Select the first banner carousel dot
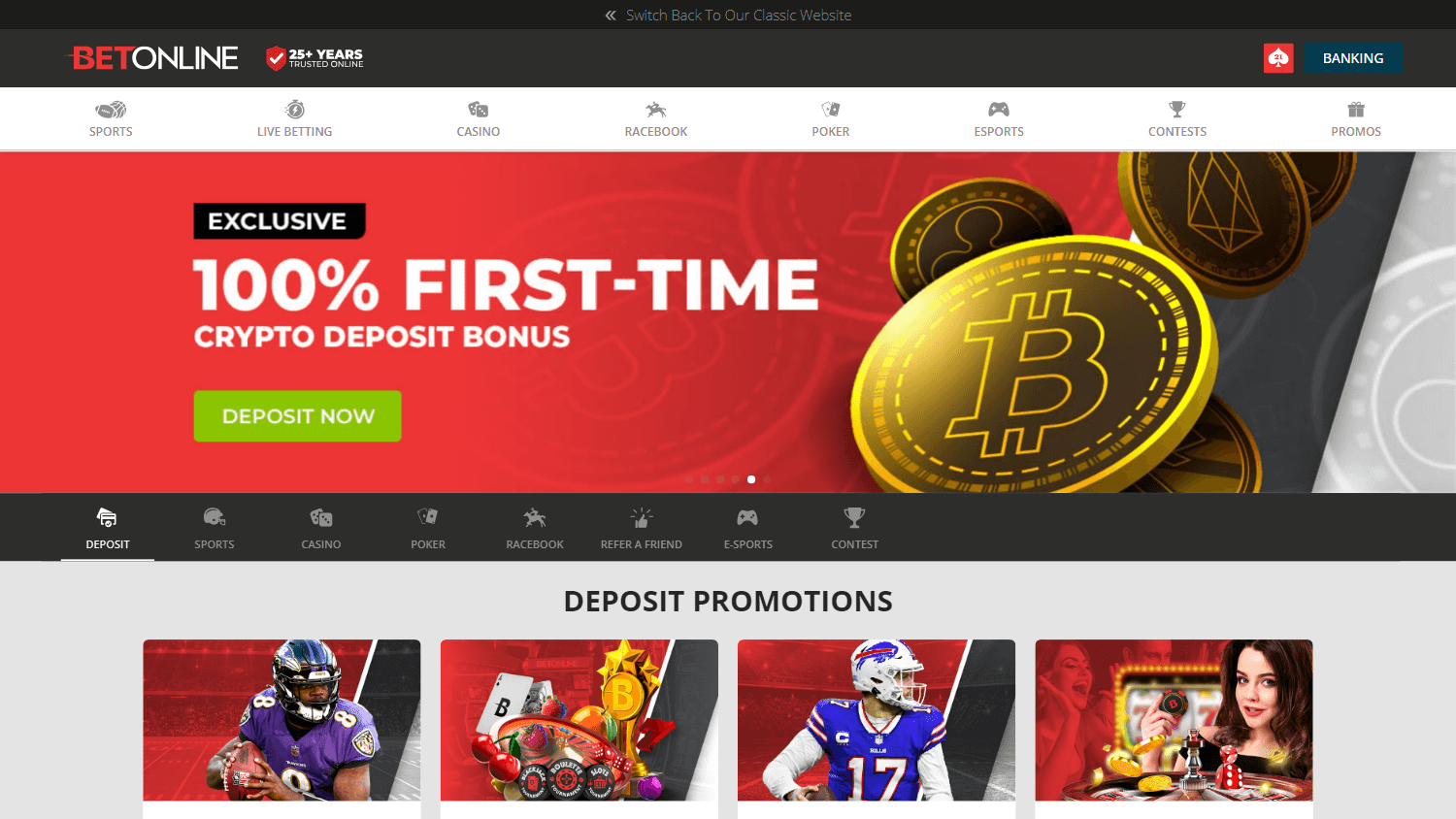The width and height of the screenshot is (1456, 819). (689, 479)
